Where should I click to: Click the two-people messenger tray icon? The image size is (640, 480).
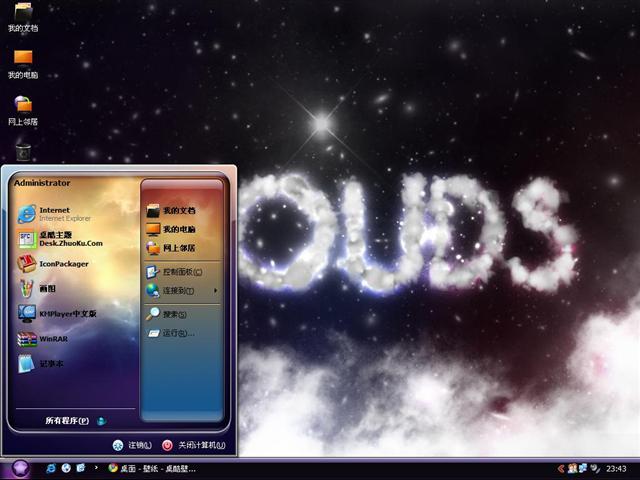pos(573,469)
